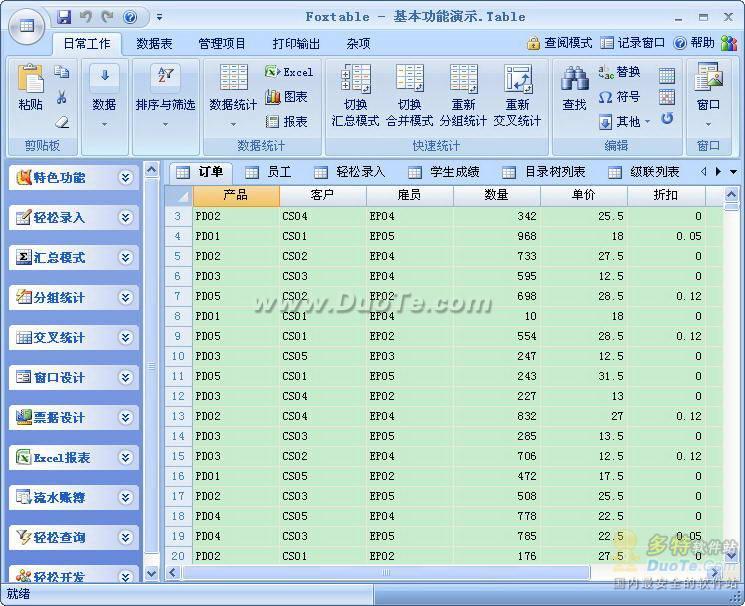
Task: Toggle 切换汇总模式
Action: pyautogui.click(x=355, y=96)
